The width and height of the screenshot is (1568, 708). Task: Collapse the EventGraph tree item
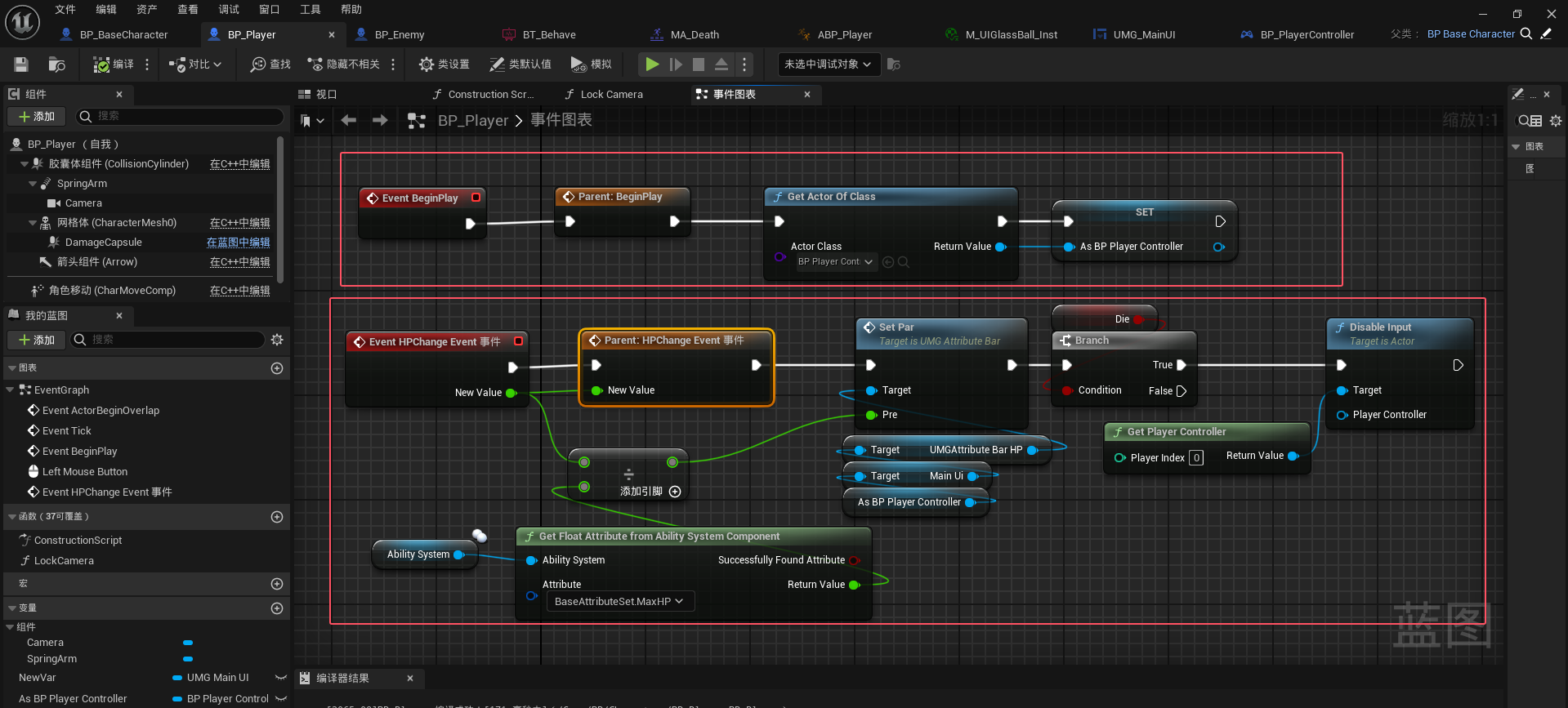[10, 390]
